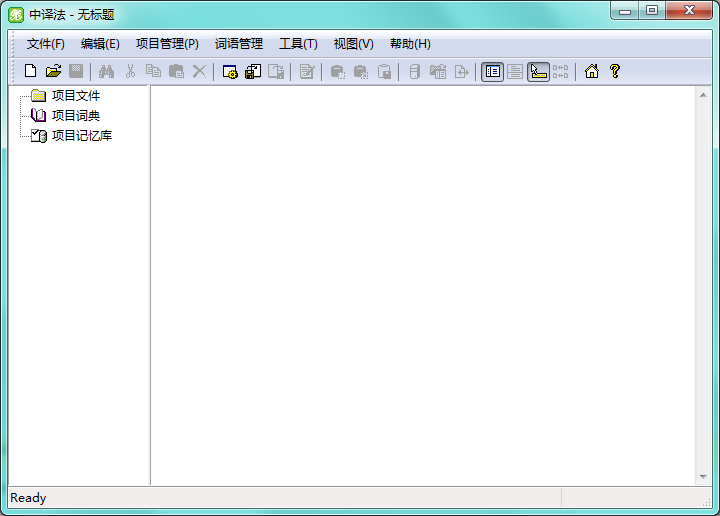Click the grayed export arrow icon

point(461,72)
